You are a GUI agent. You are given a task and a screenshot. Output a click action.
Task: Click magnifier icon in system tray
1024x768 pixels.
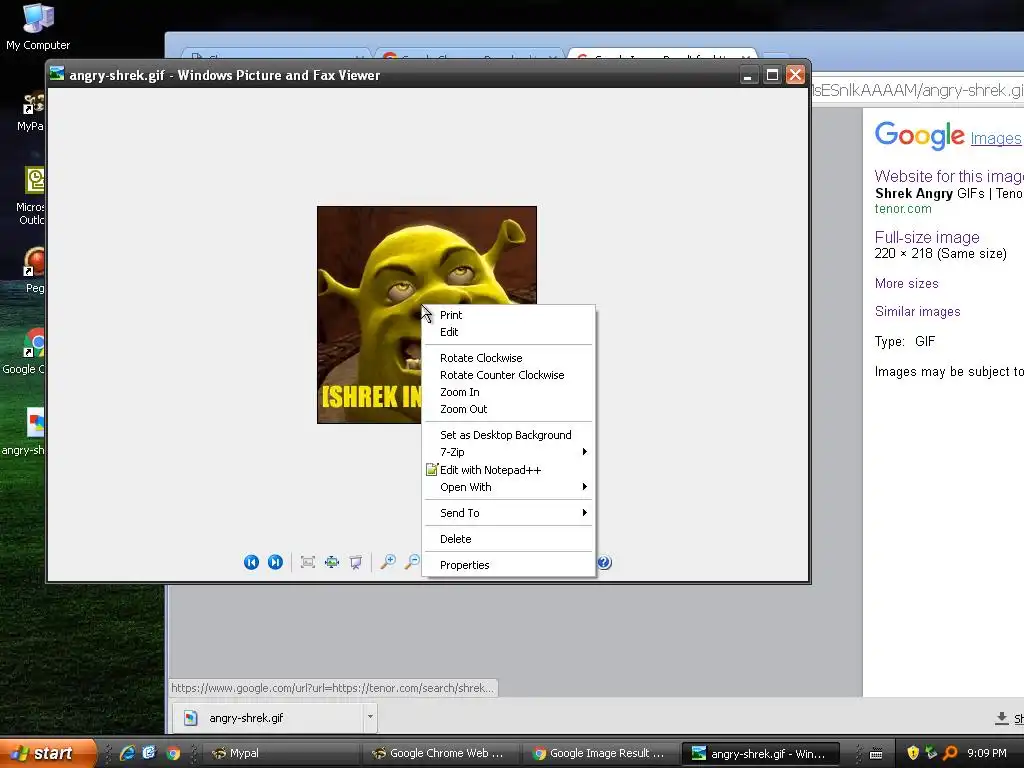click(x=950, y=753)
